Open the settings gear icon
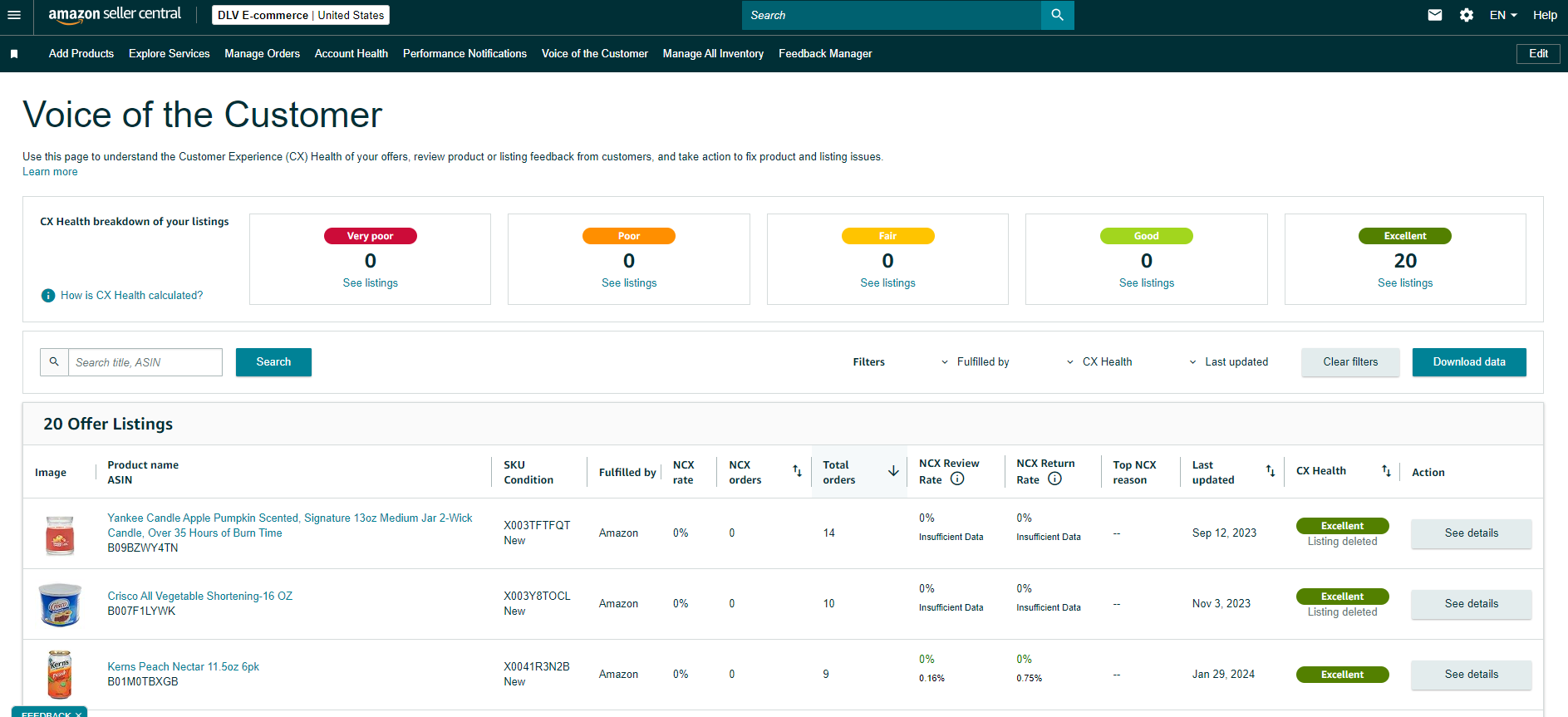The height and width of the screenshot is (717, 1568). 1467,15
